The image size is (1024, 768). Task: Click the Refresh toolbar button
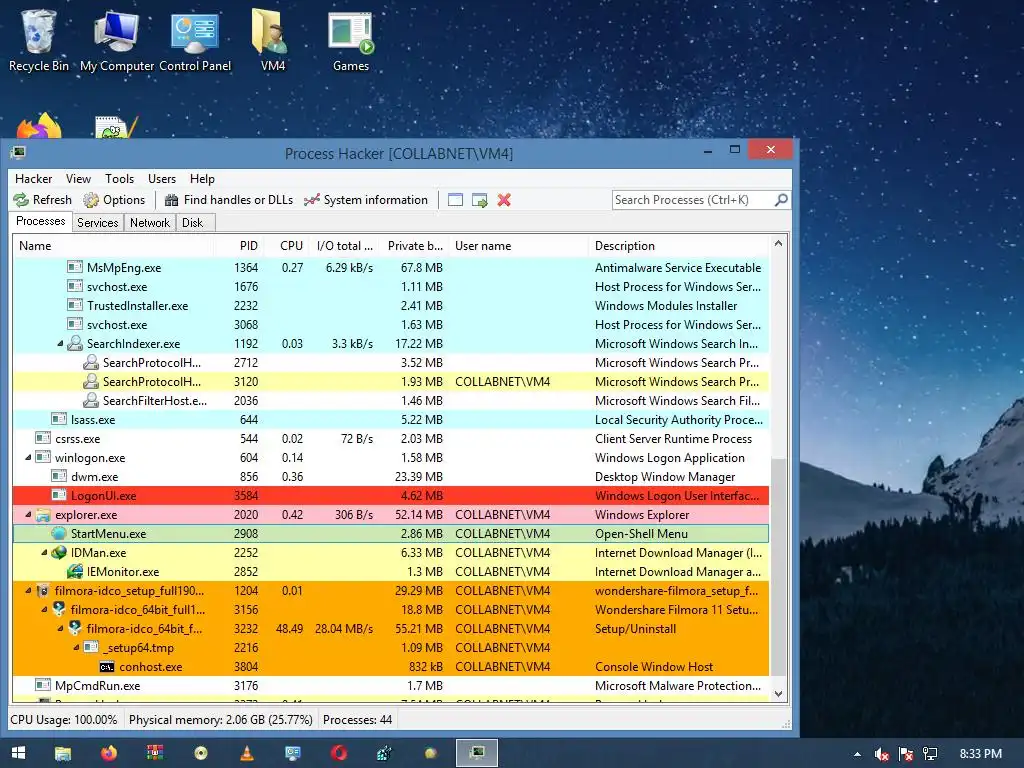click(42, 200)
